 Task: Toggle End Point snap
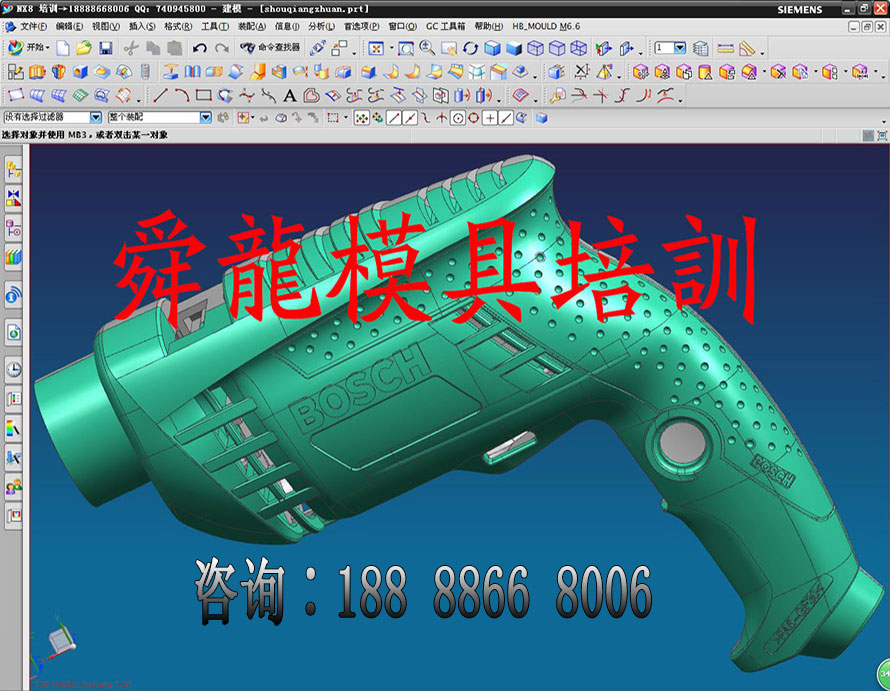(x=394, y=118)
